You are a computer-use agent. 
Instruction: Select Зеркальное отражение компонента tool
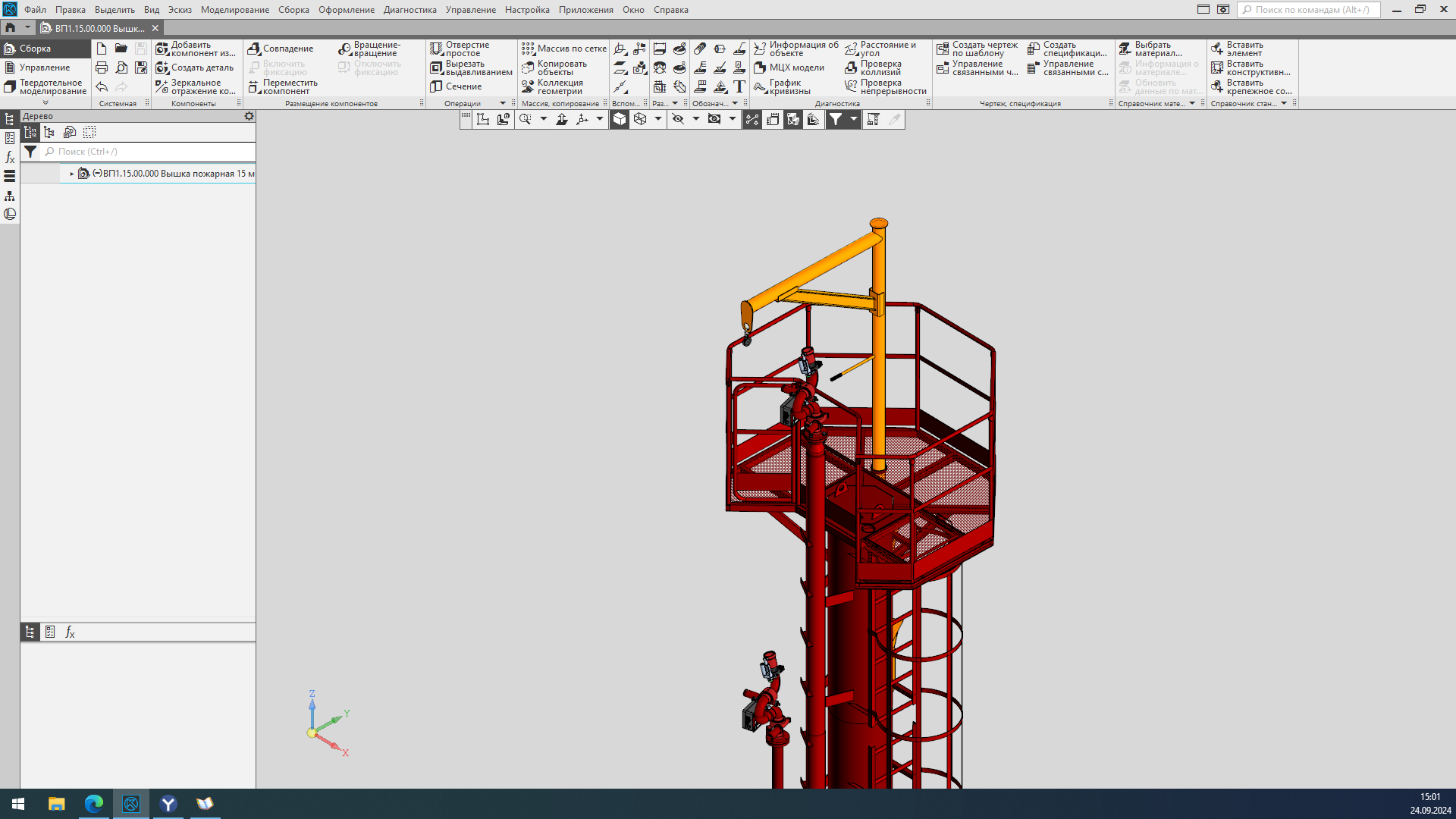(196, 87)
